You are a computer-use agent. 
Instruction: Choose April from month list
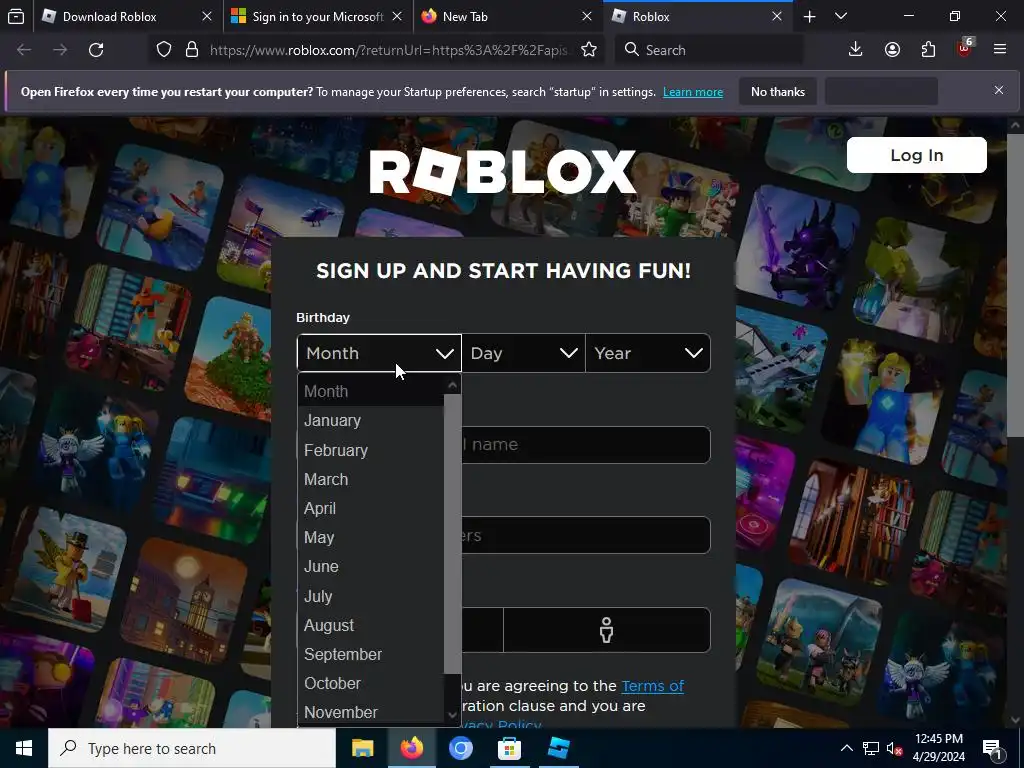pyautogui.click(x=371, y=508)
